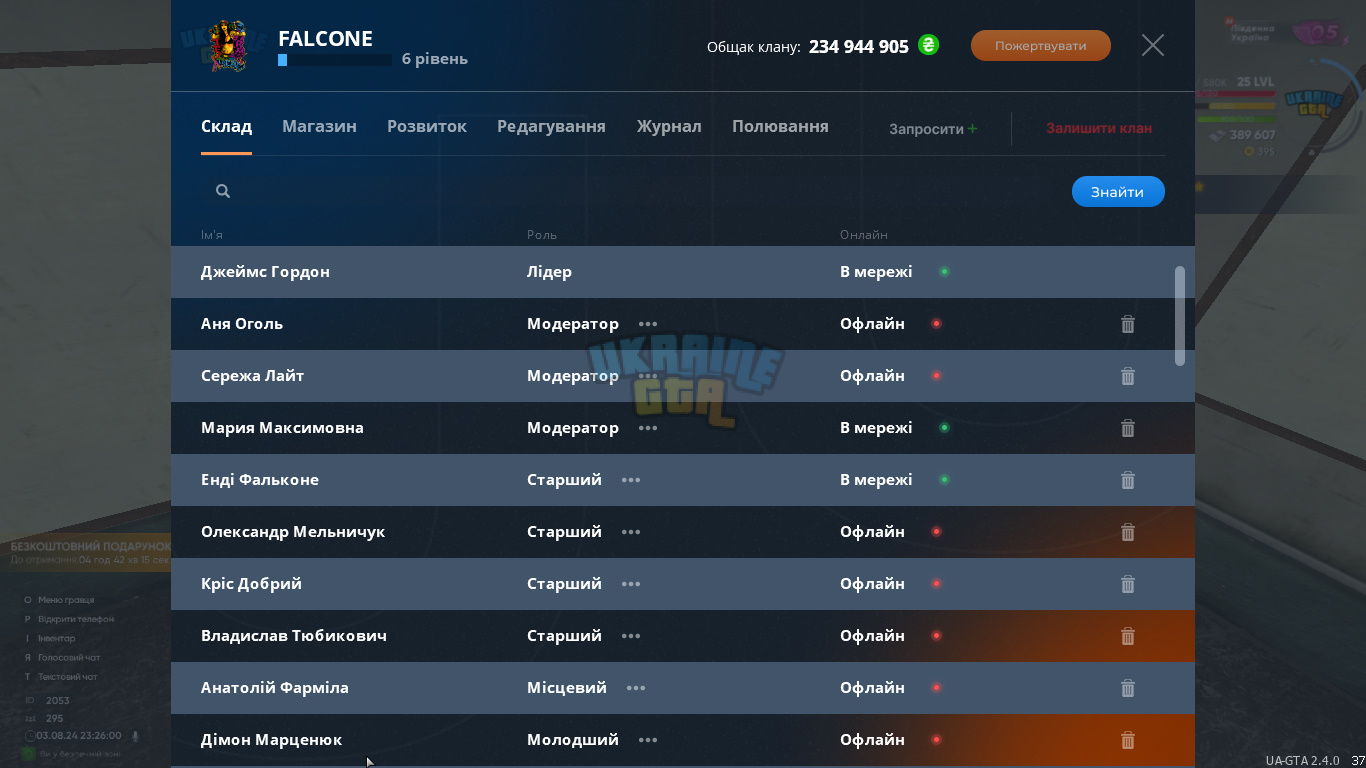Click the 6 рівень level label
The height and width of the screenshot is (768, 1366).
435,59
